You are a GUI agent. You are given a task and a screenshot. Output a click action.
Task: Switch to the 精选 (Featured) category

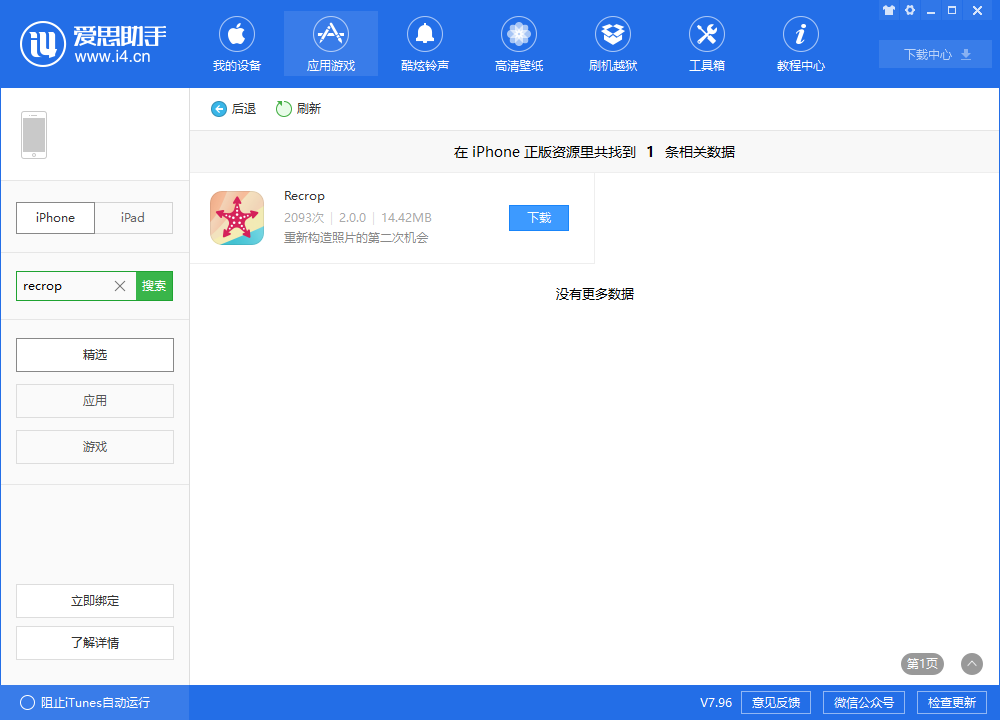pos(94,354)
